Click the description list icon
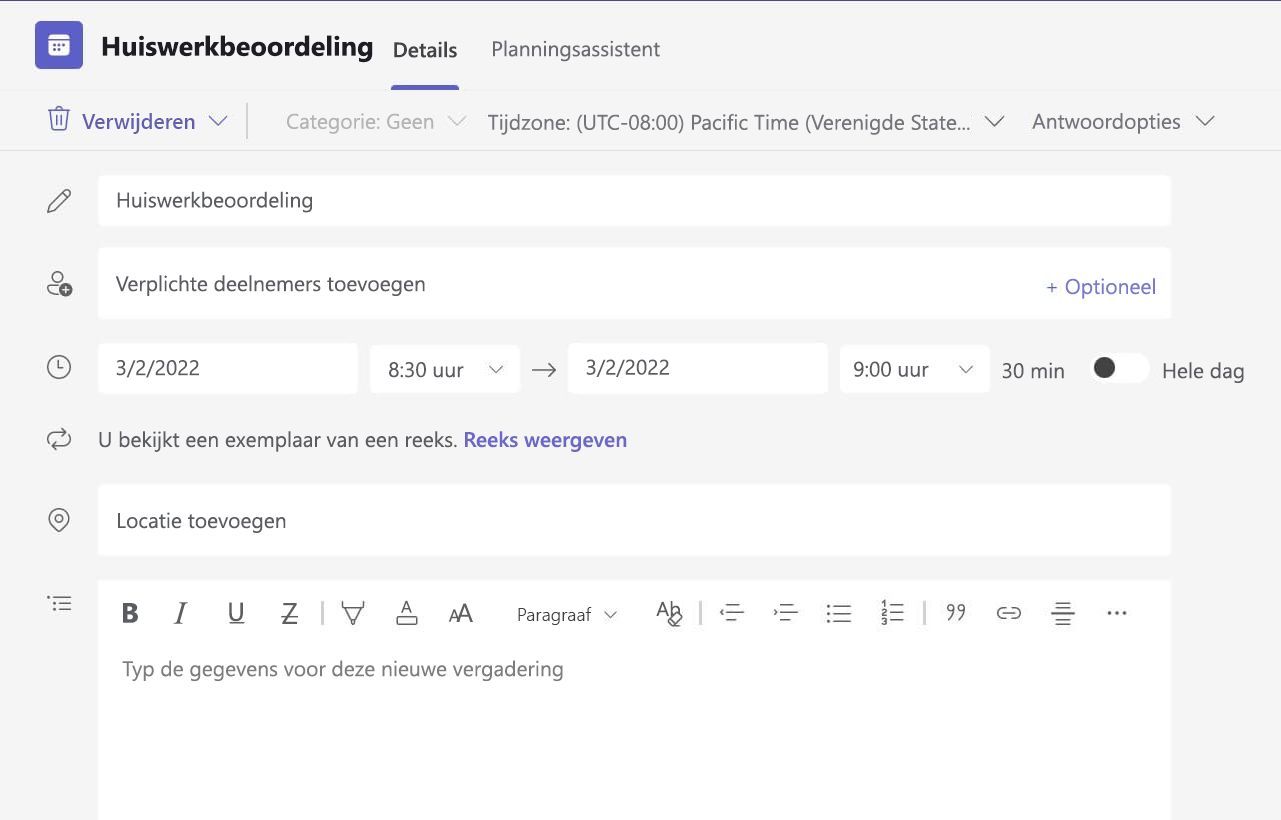1281x820 pixels. click(x=59, y=603)
